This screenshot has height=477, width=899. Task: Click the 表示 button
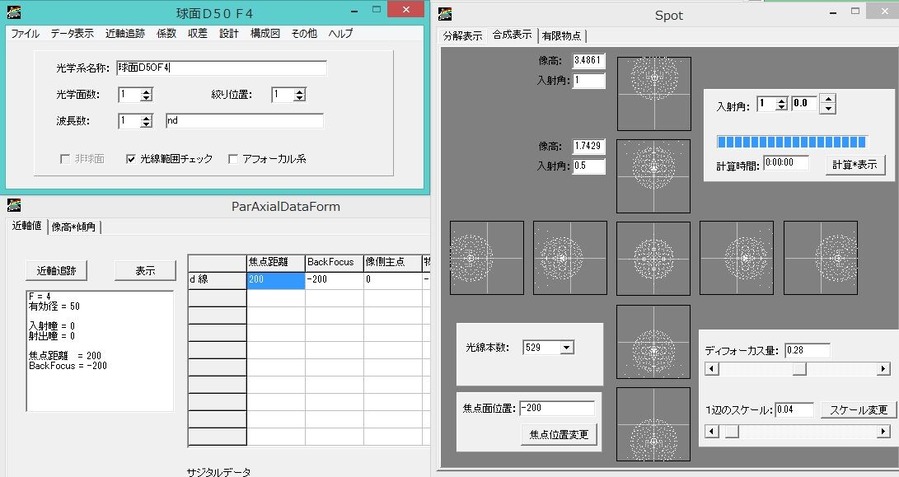145,271
